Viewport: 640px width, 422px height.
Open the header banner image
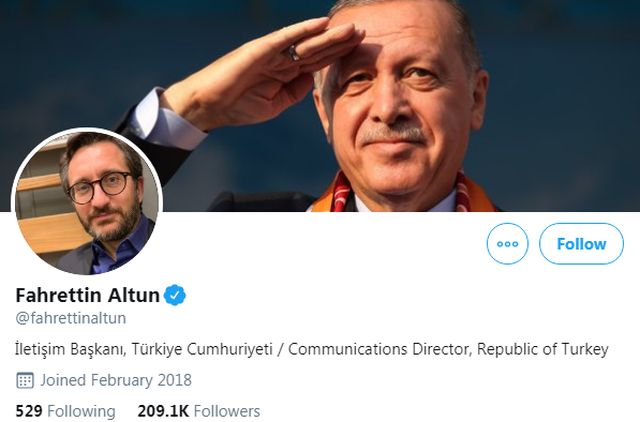(x=320, y=105)
